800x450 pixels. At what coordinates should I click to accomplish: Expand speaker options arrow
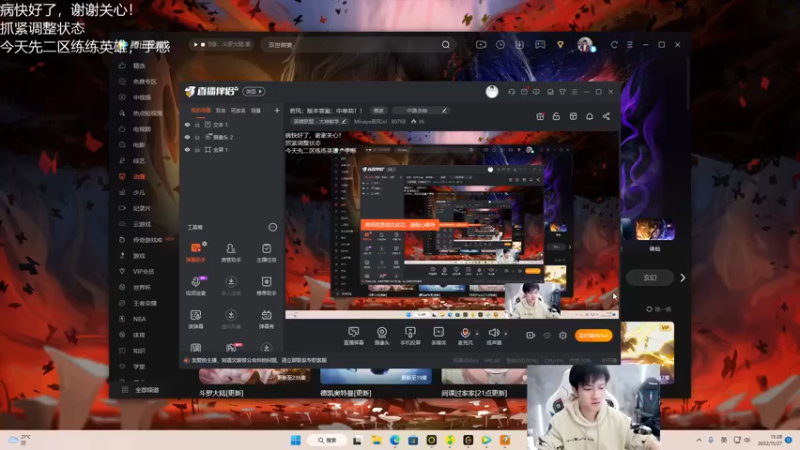click(x=506, y=334)
